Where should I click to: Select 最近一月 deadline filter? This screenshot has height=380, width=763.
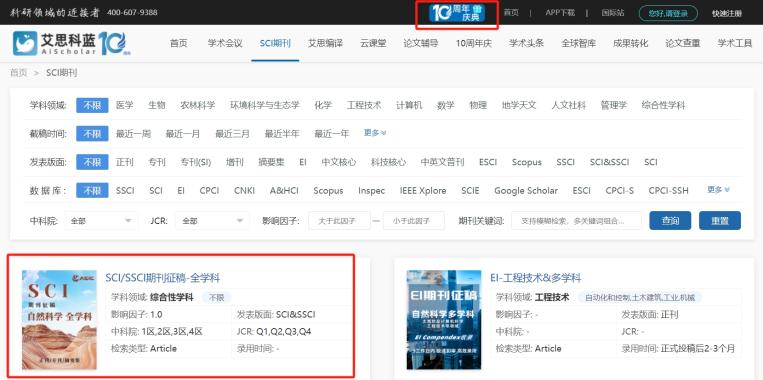click(x=182, y=134)
